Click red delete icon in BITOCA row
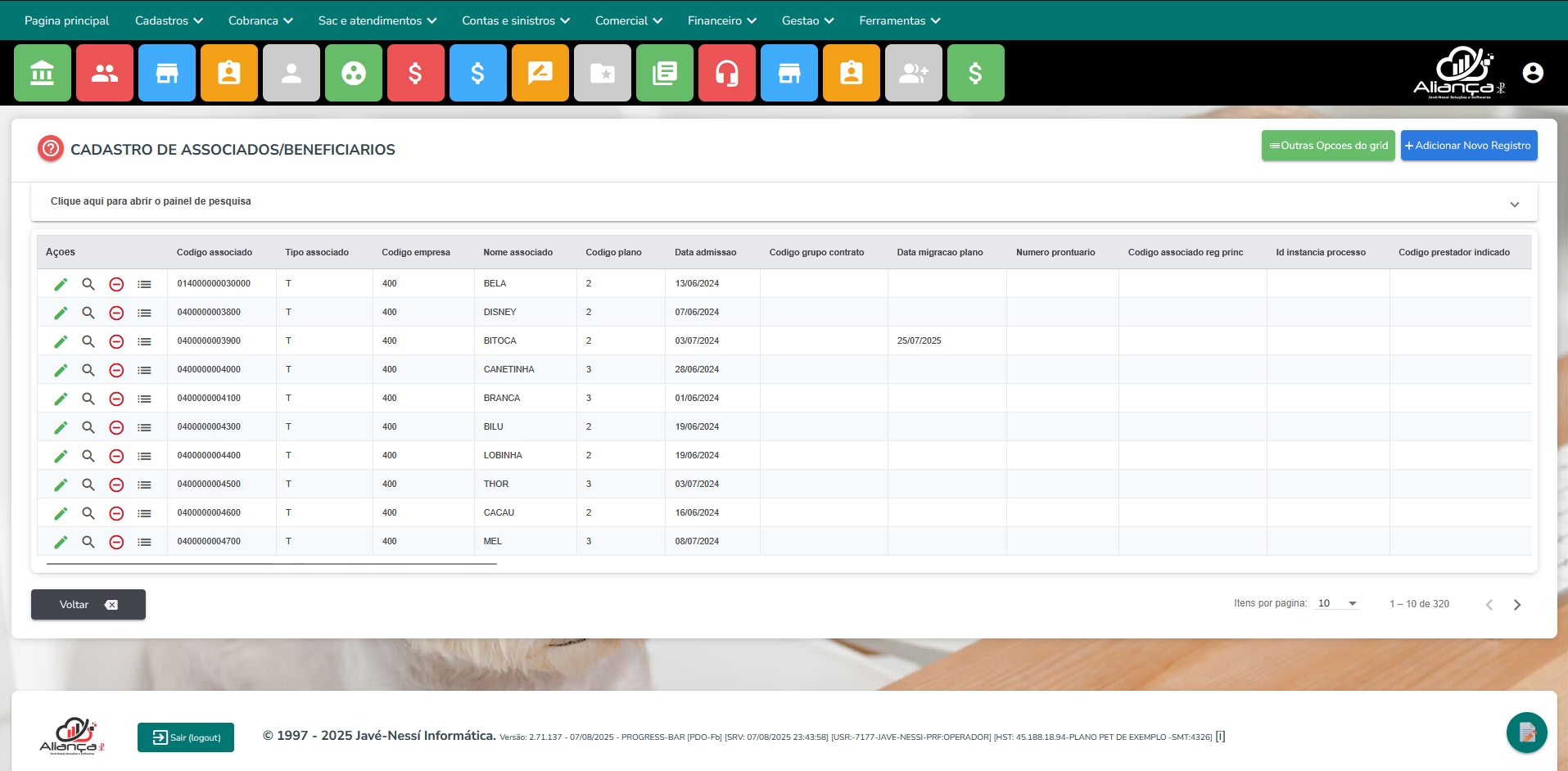 point(116,341)
